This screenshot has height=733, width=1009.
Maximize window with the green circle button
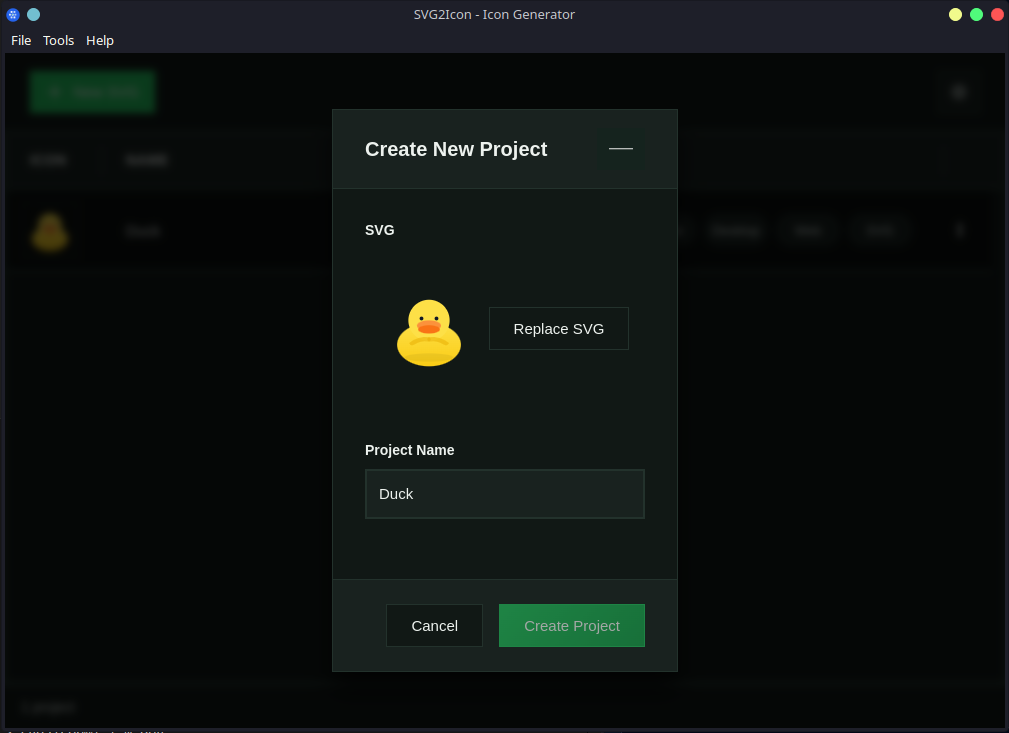pos(976,14)
